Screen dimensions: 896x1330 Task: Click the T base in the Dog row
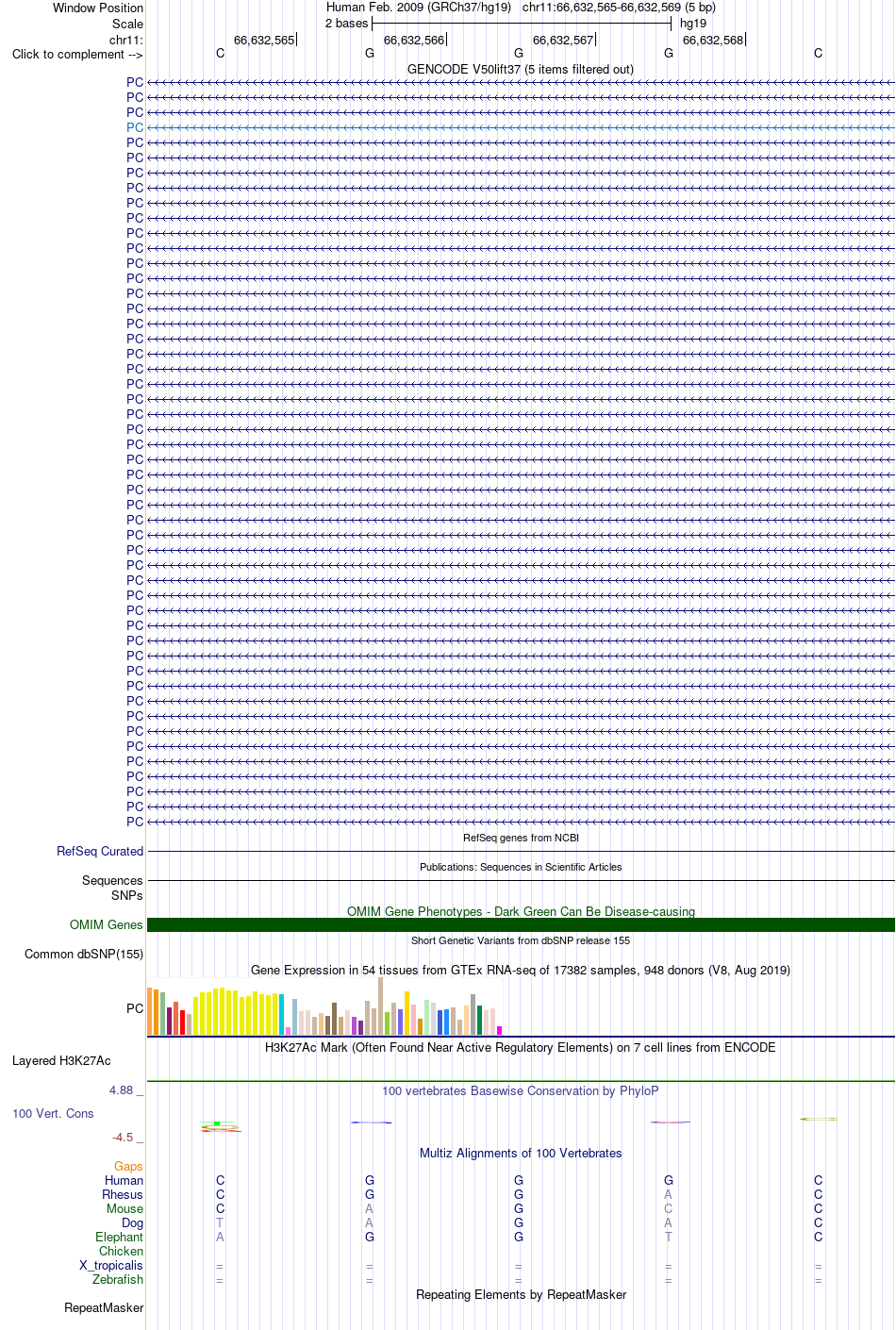(x=220, y=1222)
